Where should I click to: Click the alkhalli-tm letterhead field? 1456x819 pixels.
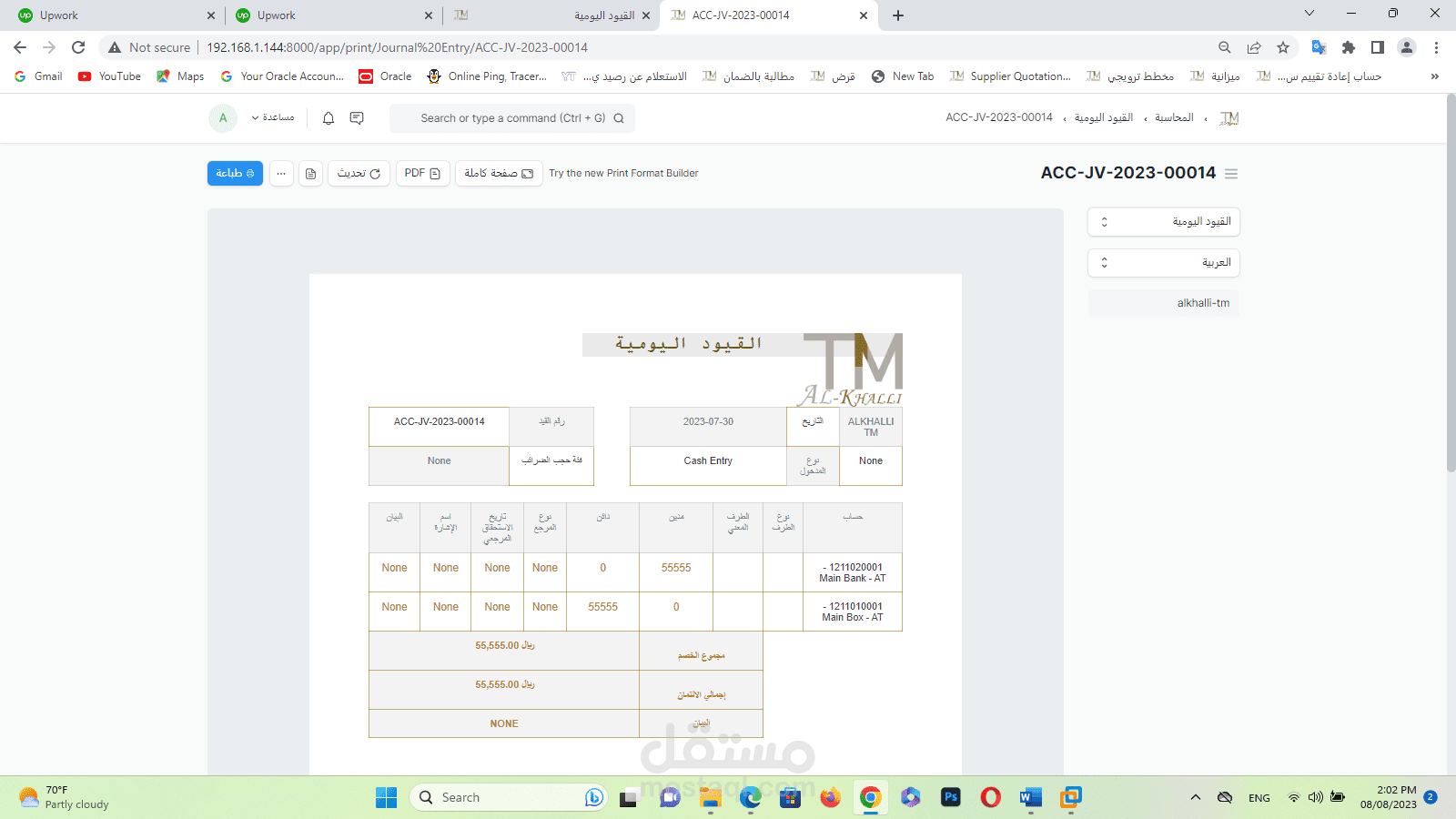1164,303
